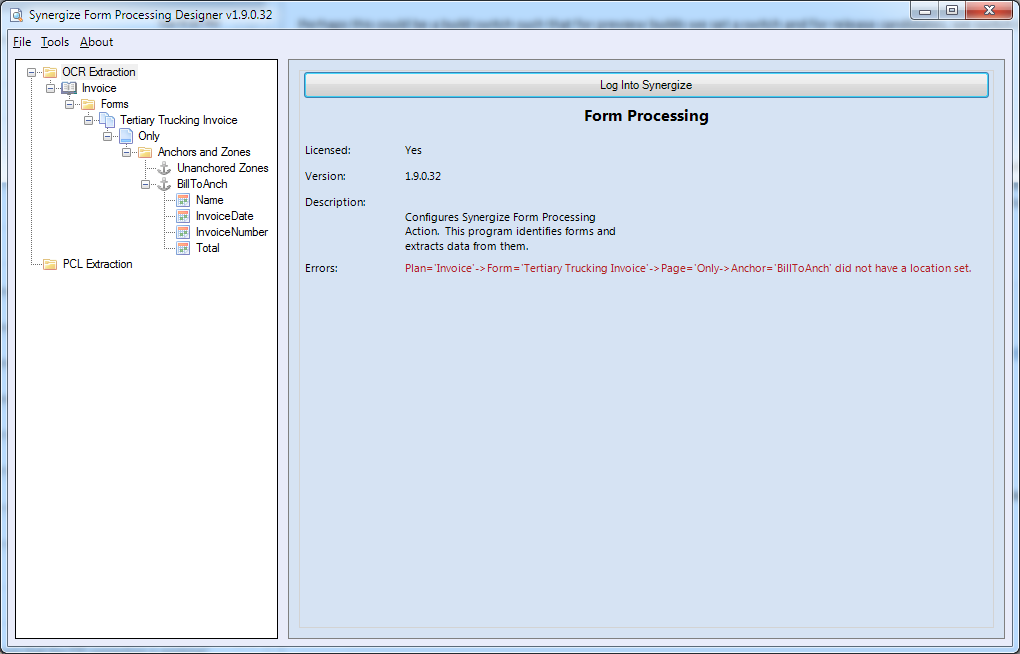Click the Total zone icon

coord(183,248)
